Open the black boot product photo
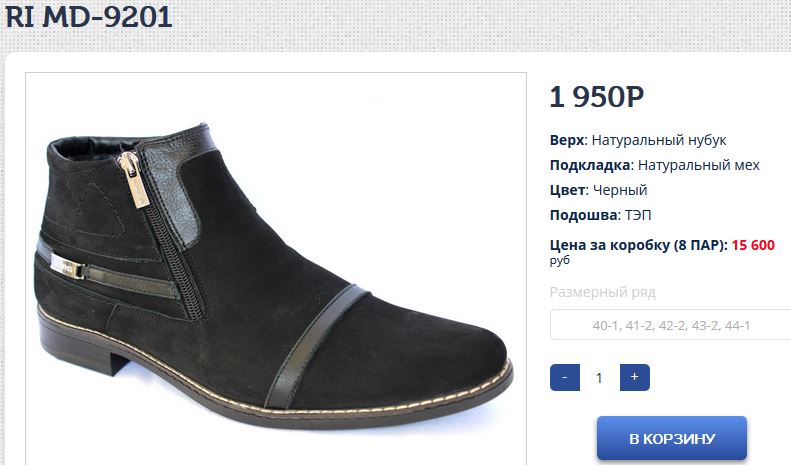The width and height of the screenshot is (791, 465). pos(276,269)
